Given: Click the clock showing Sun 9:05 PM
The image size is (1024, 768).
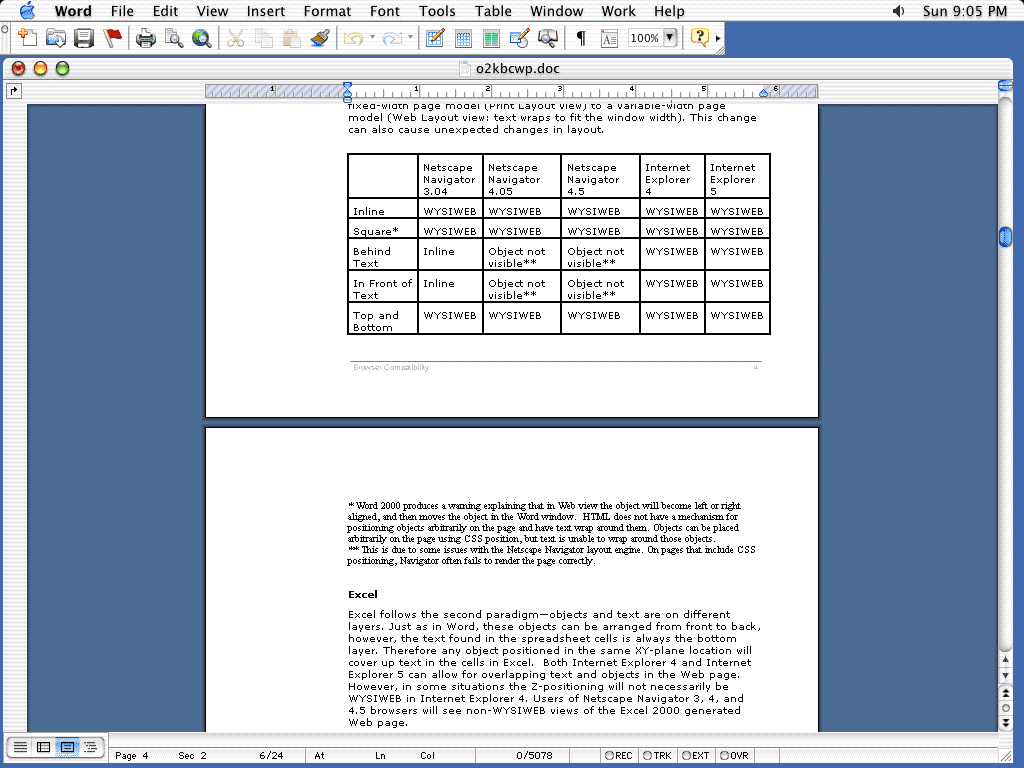Looking at the screenshot, I should [x=965, y=11].
